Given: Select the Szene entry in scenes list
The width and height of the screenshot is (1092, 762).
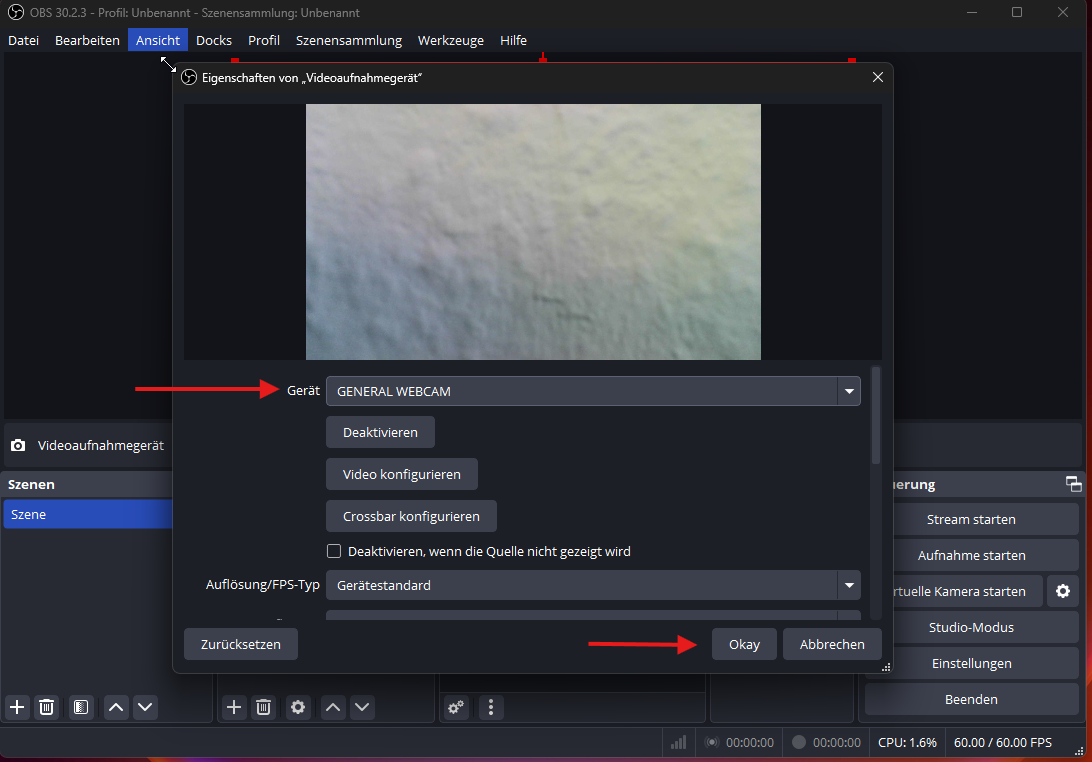Looking at the screenshot, I should [x=88, y=514].
